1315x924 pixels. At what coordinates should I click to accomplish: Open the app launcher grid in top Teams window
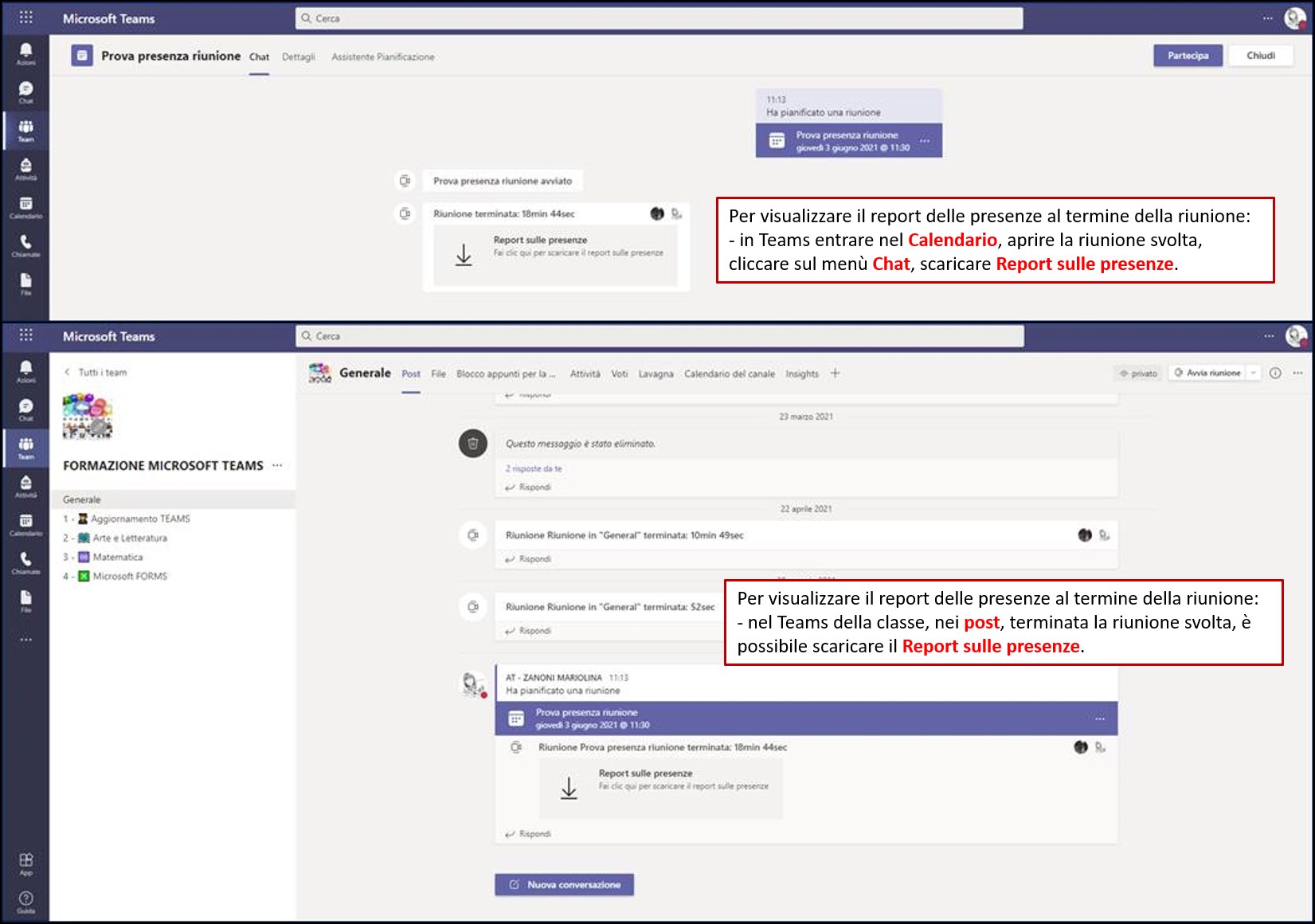pyautogui.click(x=25, y=18)
